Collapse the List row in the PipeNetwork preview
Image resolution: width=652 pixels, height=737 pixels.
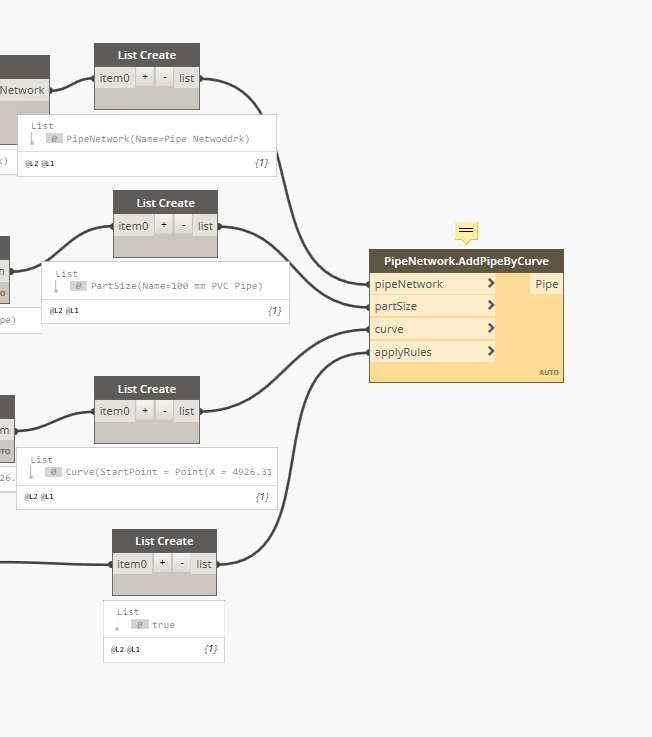pos(42,125)
